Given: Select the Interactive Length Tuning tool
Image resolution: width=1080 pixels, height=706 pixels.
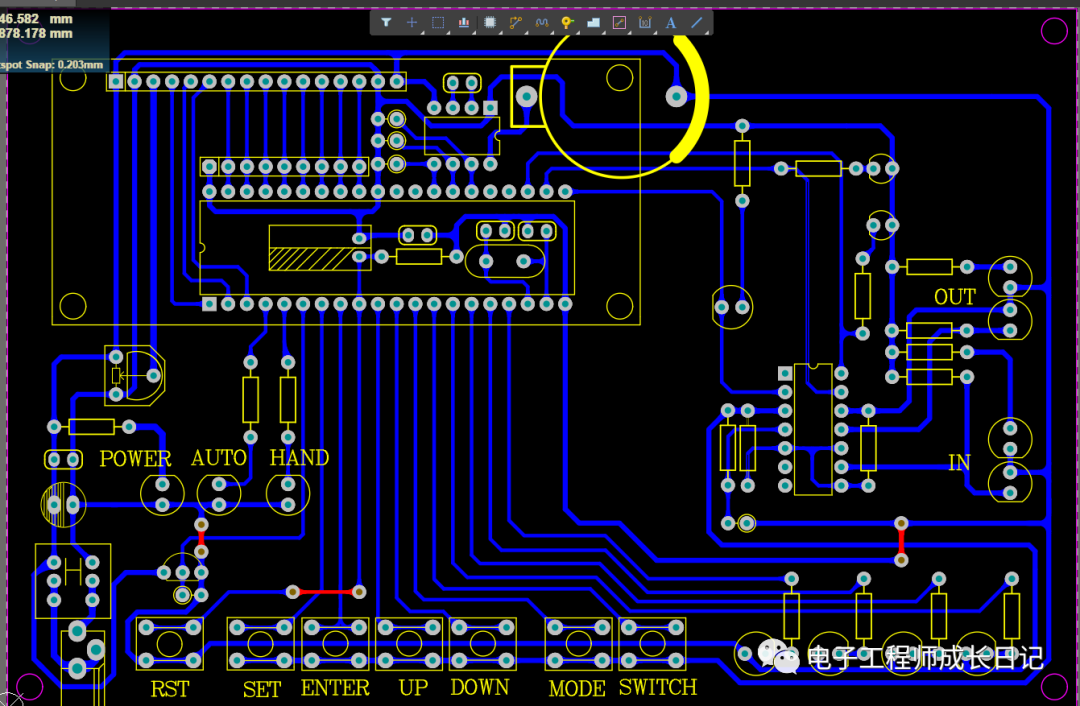Looking at the screenshot, I should 542,23.
